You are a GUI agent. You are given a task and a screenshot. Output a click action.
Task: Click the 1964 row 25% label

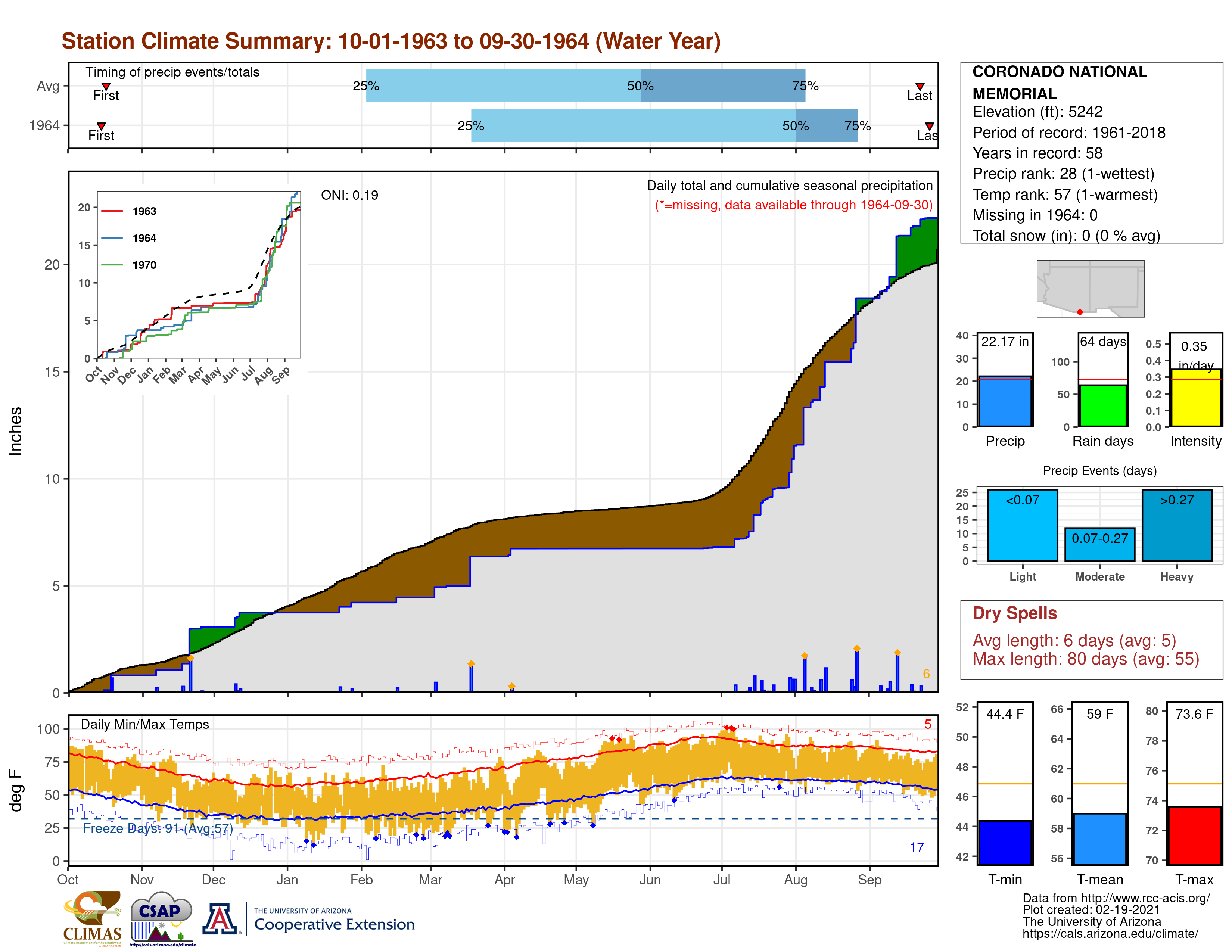pyautogui.click(x=470, y=126)
